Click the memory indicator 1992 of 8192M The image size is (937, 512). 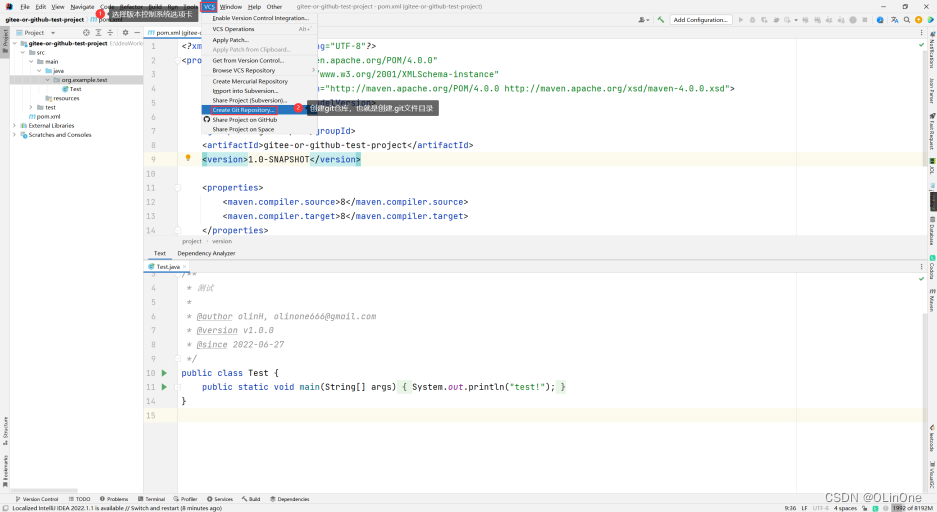(911, 508)
